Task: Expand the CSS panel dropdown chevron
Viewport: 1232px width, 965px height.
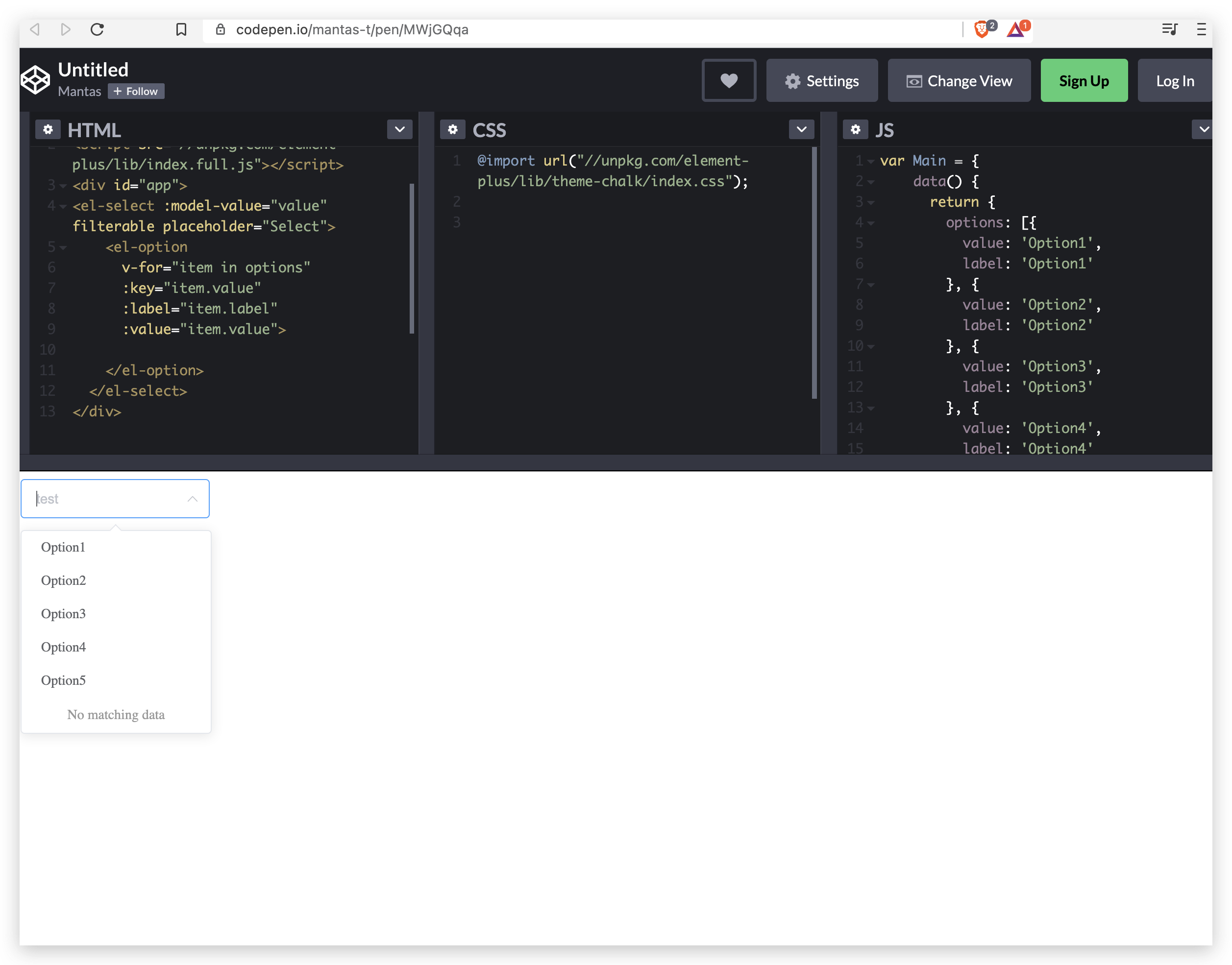Action: (801, 129)
